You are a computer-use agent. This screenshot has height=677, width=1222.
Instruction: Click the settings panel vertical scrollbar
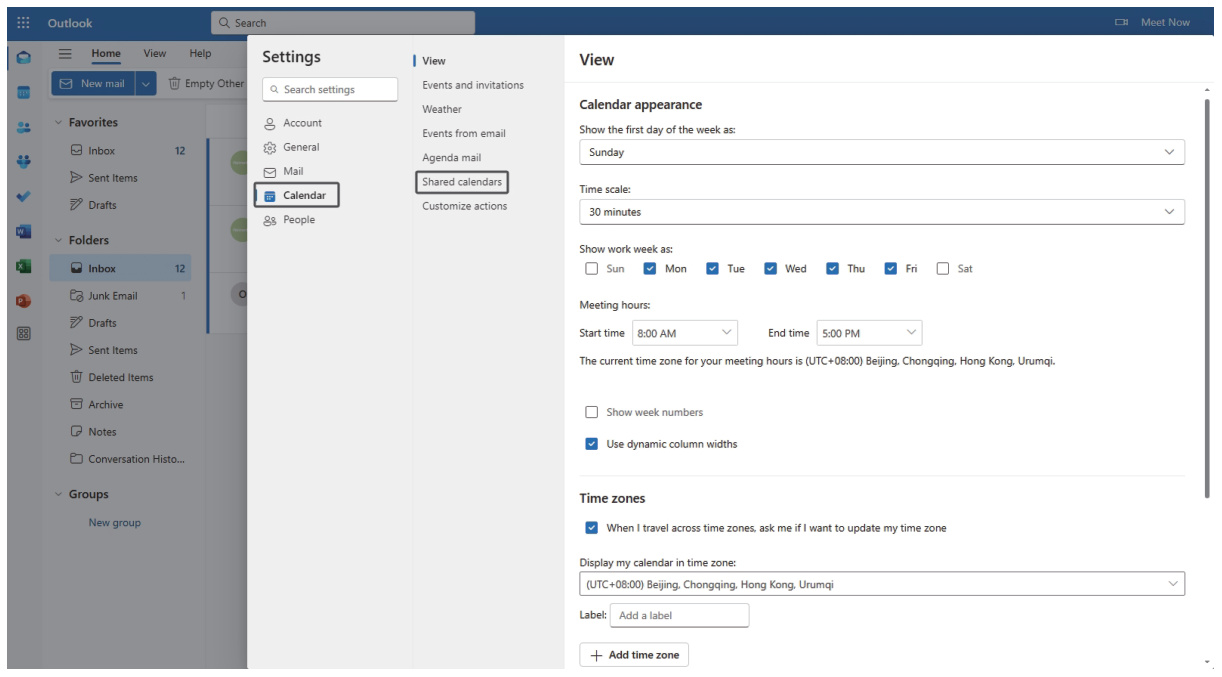pyautogui.click(x=1207, y=290)
